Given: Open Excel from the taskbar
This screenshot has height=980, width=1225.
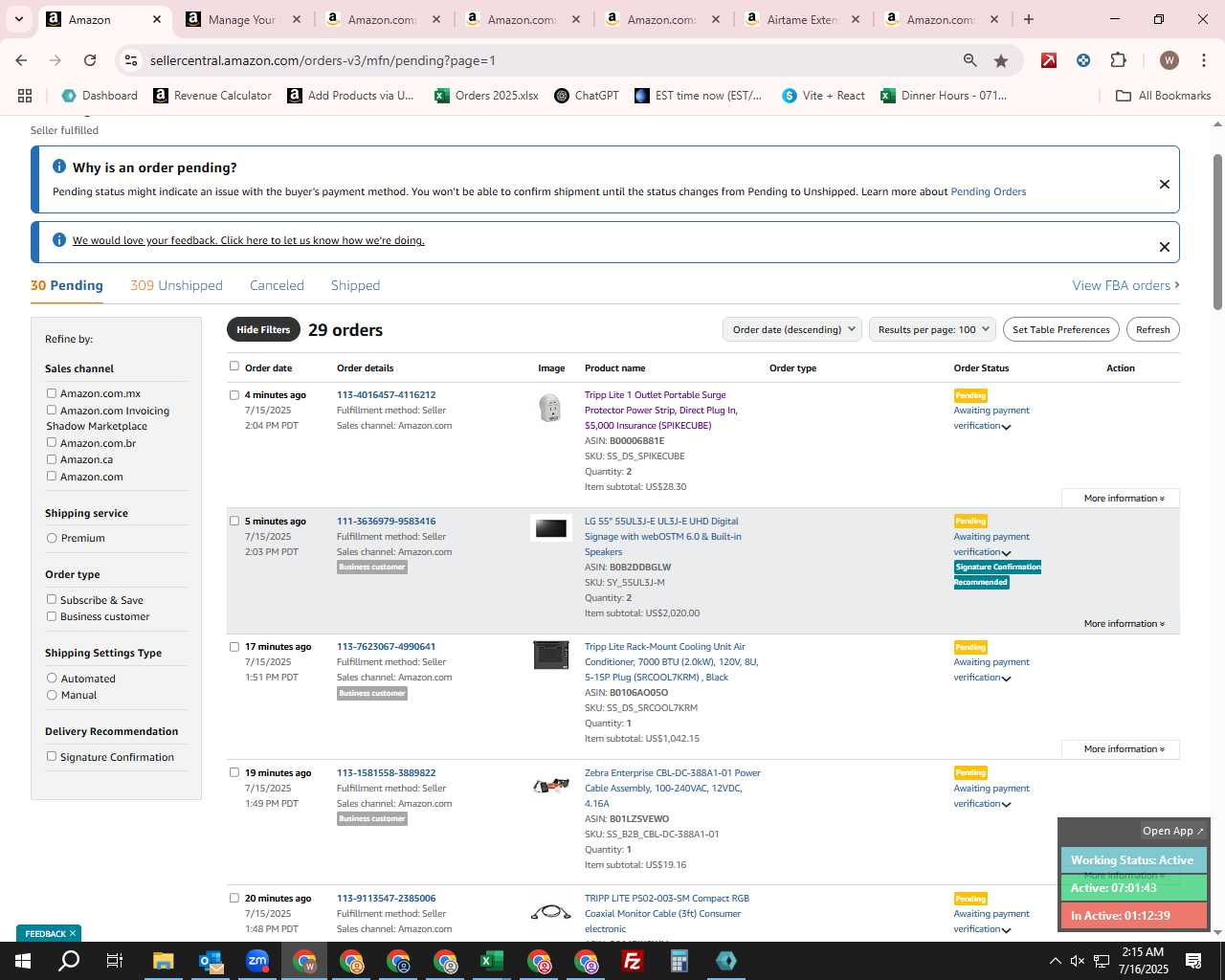Looking at the screenshot, I should (x=492, y=961).
